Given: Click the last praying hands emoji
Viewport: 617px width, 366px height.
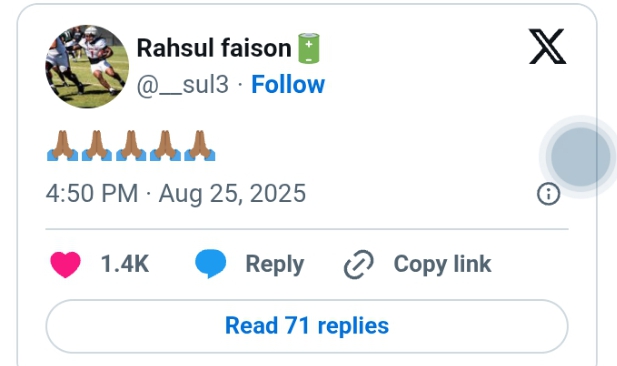Looking at the screenshot, I should click(200, 146).
